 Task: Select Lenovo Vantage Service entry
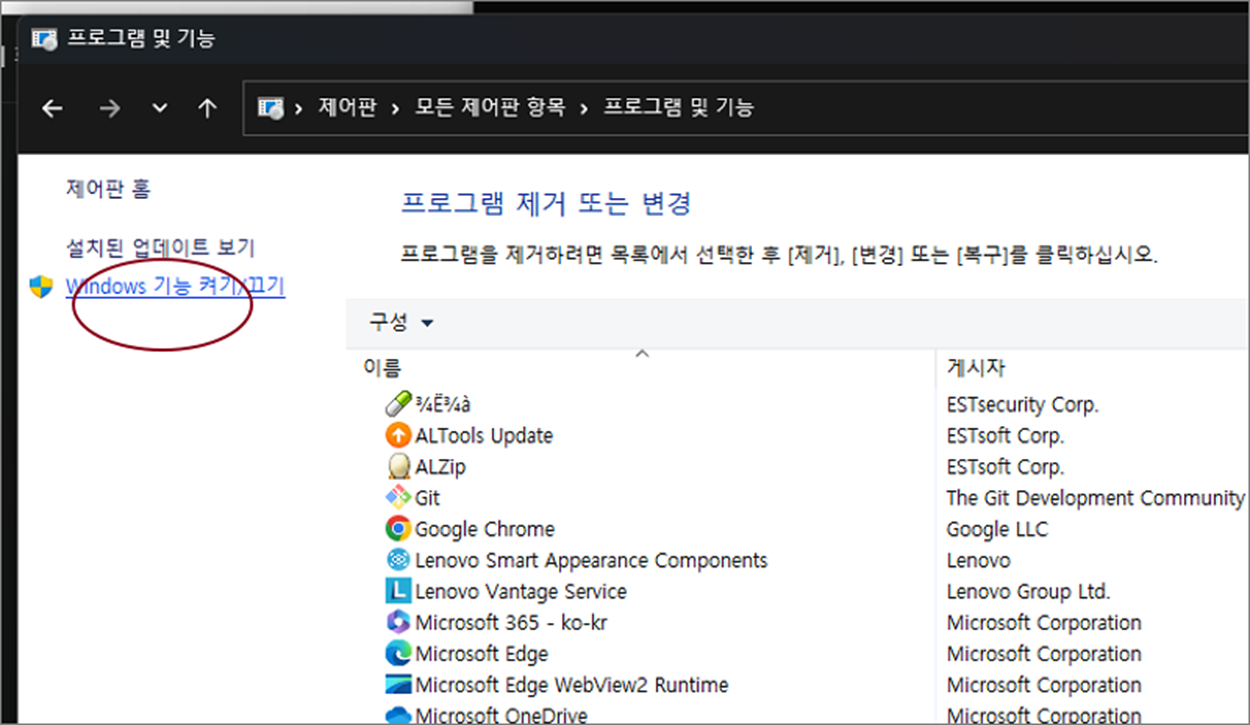pyautogui.click(x=521, y=591)
